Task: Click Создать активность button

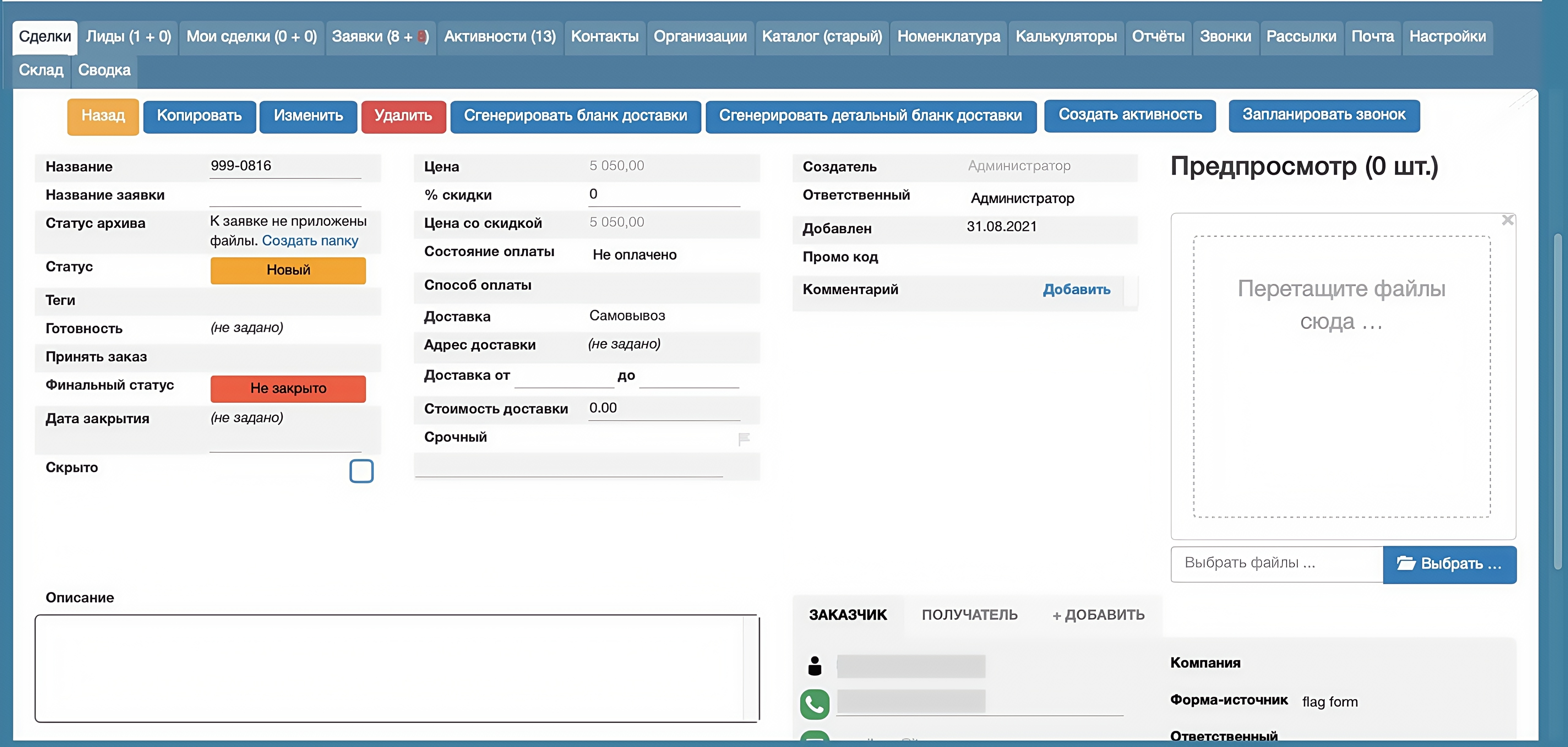Action: click(1130, 116)
